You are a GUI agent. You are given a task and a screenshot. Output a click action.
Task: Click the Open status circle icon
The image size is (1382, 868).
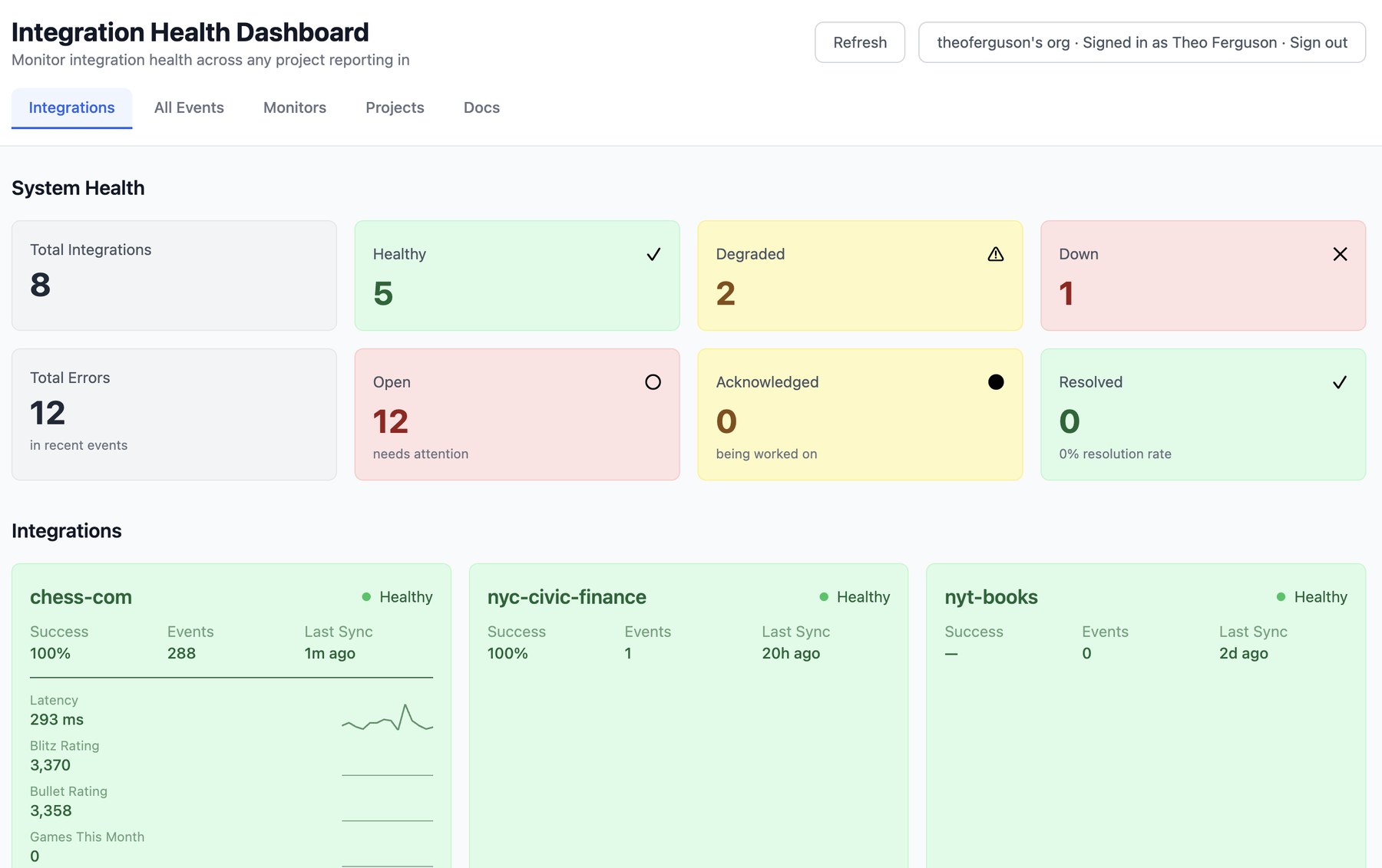[653, 382]
